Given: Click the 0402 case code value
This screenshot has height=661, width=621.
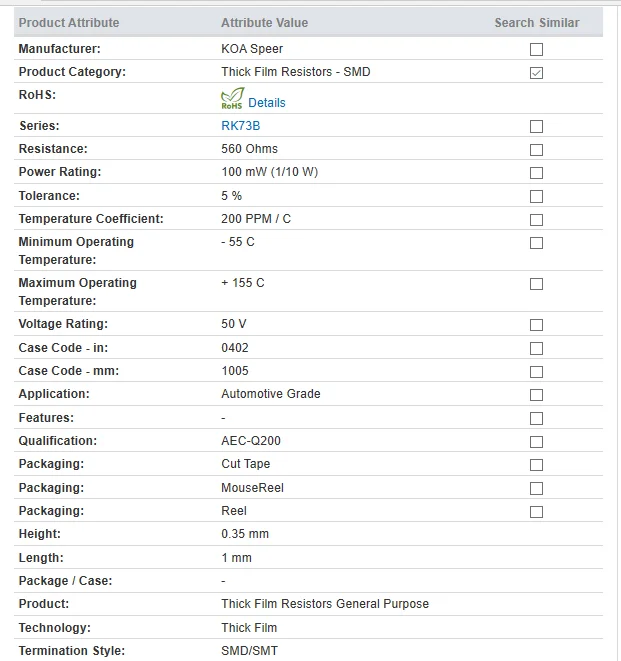Looking at the screenshot, I should [235, 348].
